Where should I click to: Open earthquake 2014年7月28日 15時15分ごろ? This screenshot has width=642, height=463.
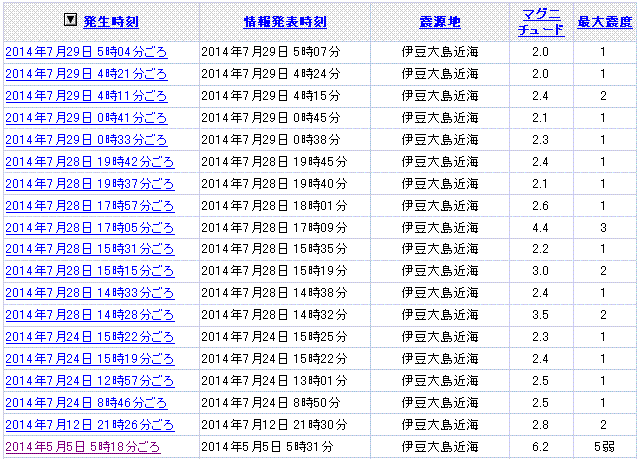tap(90, 271)
